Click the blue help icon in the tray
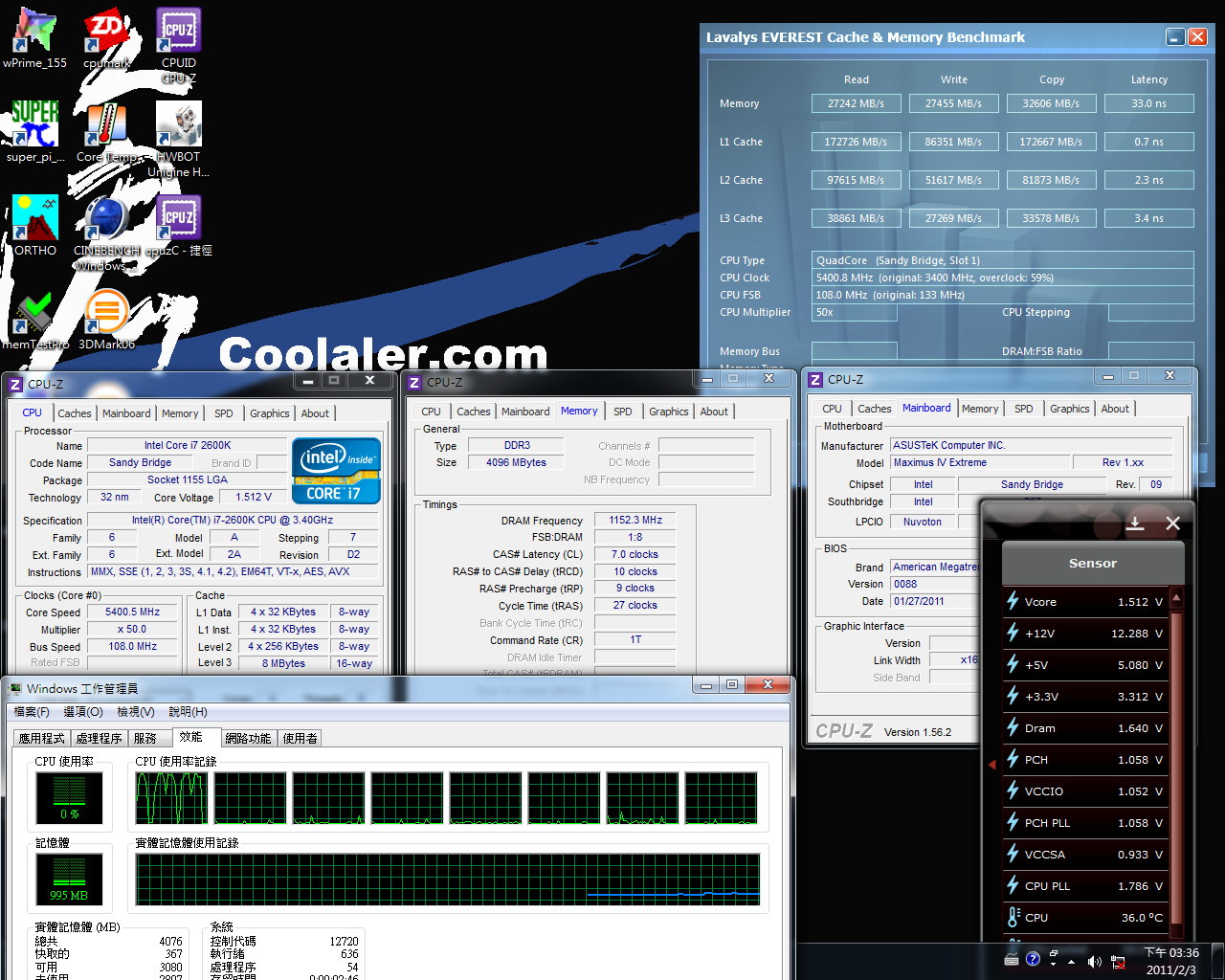Image resolution: width=1225 pixels, height=980 pixels. click(x=1033, y=959)
